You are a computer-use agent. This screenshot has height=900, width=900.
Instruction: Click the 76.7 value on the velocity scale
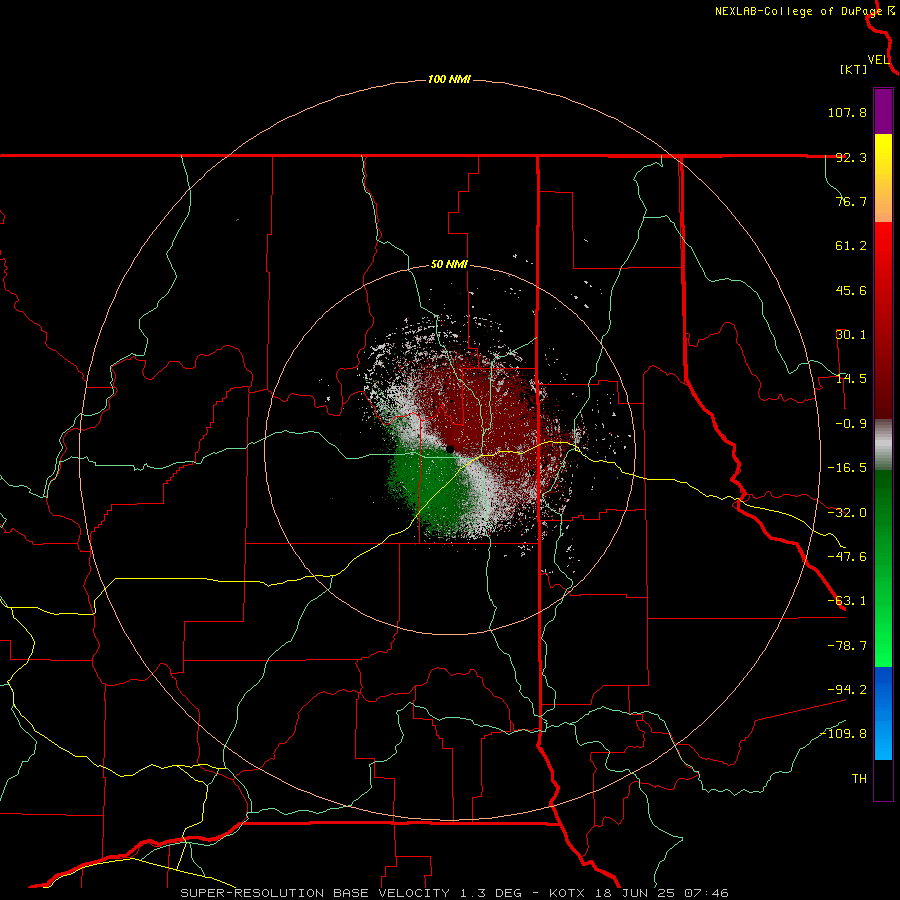click(851, 201)
